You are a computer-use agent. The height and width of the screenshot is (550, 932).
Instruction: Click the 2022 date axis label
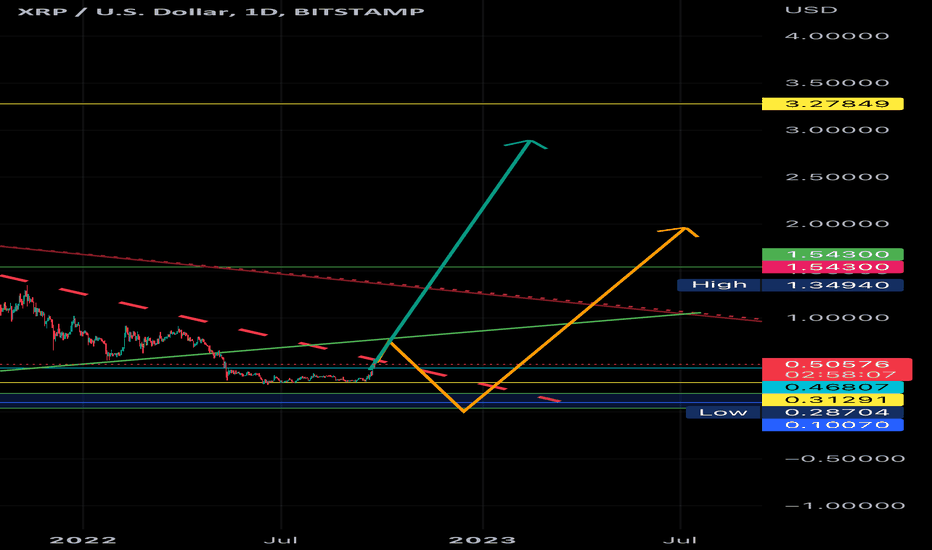[x=83, y=540]
